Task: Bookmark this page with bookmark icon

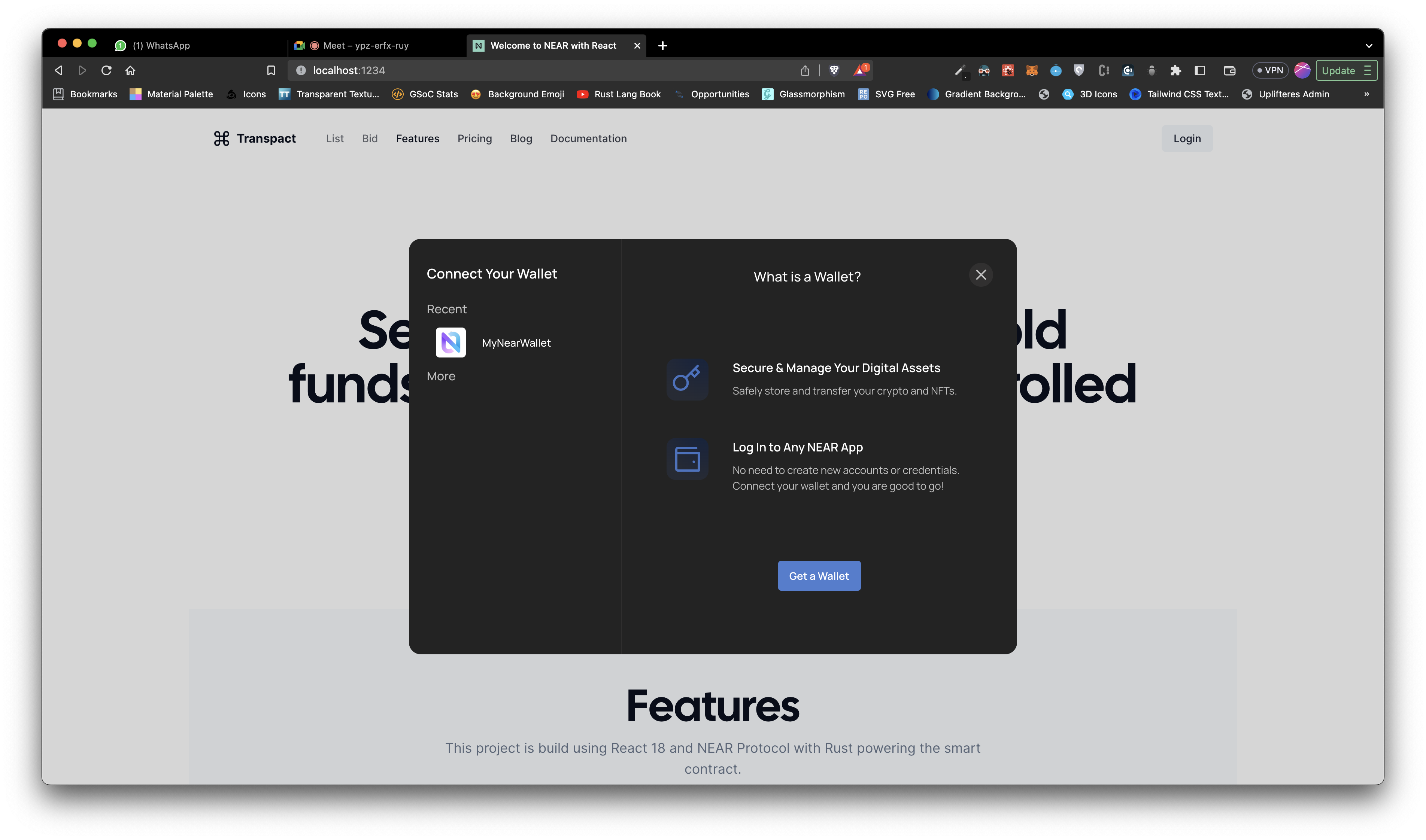Action: pyautogui.click(x=271, y=70)
